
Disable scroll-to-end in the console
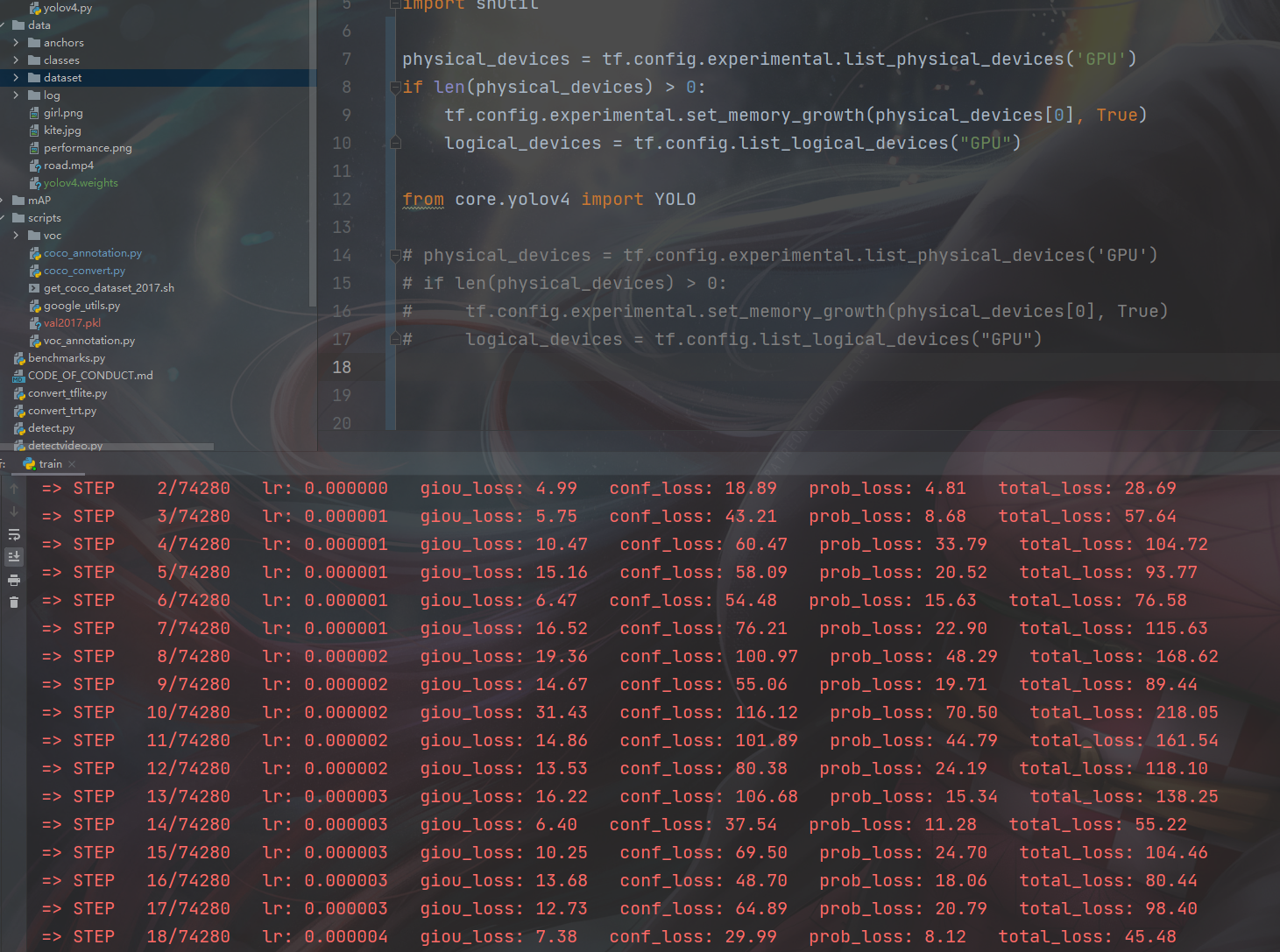click(13, 557)
